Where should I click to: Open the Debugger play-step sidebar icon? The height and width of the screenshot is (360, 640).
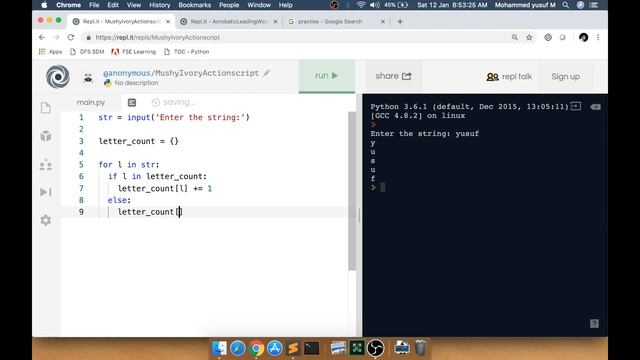(x=46, y=192)
